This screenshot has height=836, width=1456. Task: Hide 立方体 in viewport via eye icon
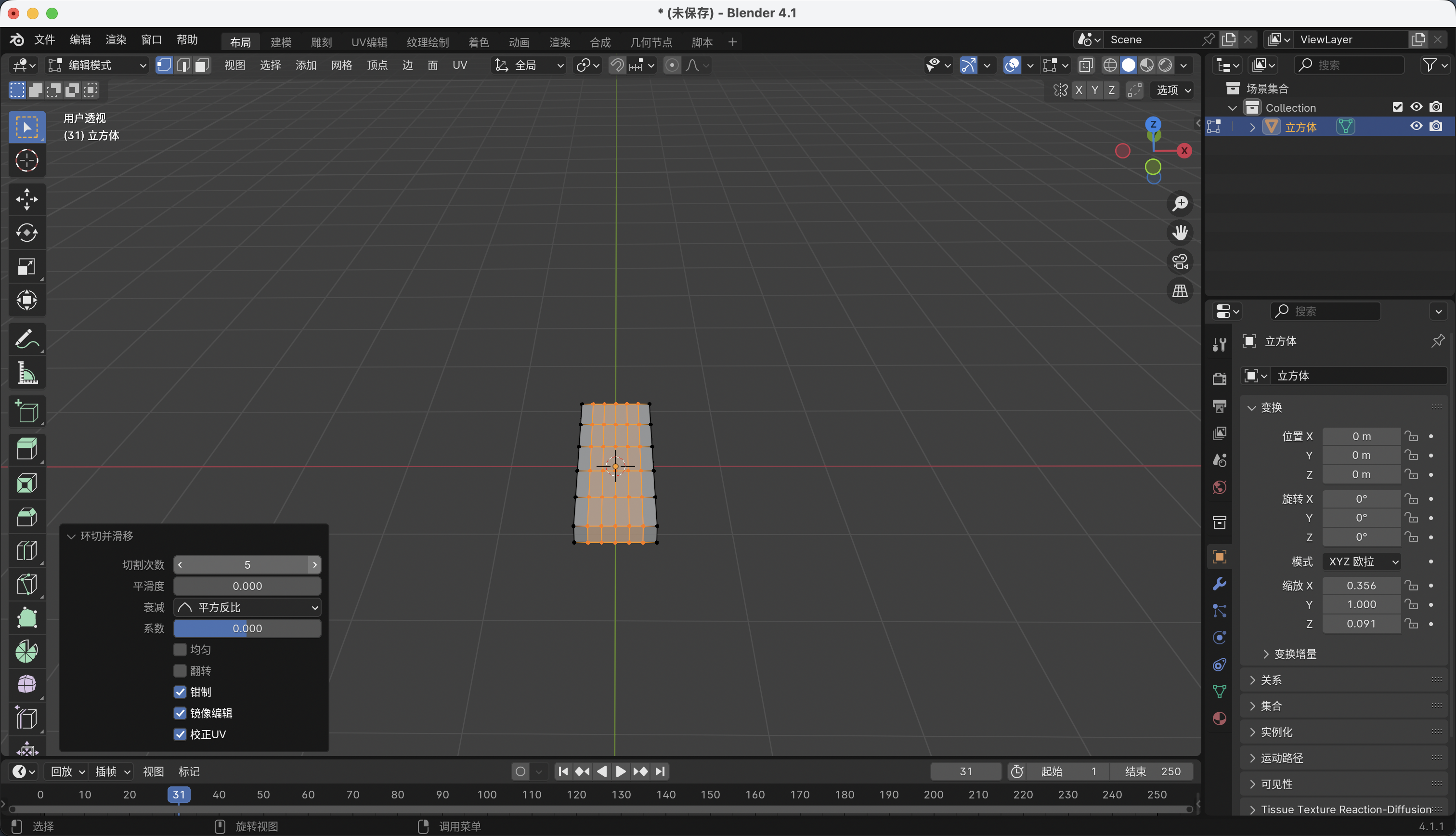click(1416, 126)
